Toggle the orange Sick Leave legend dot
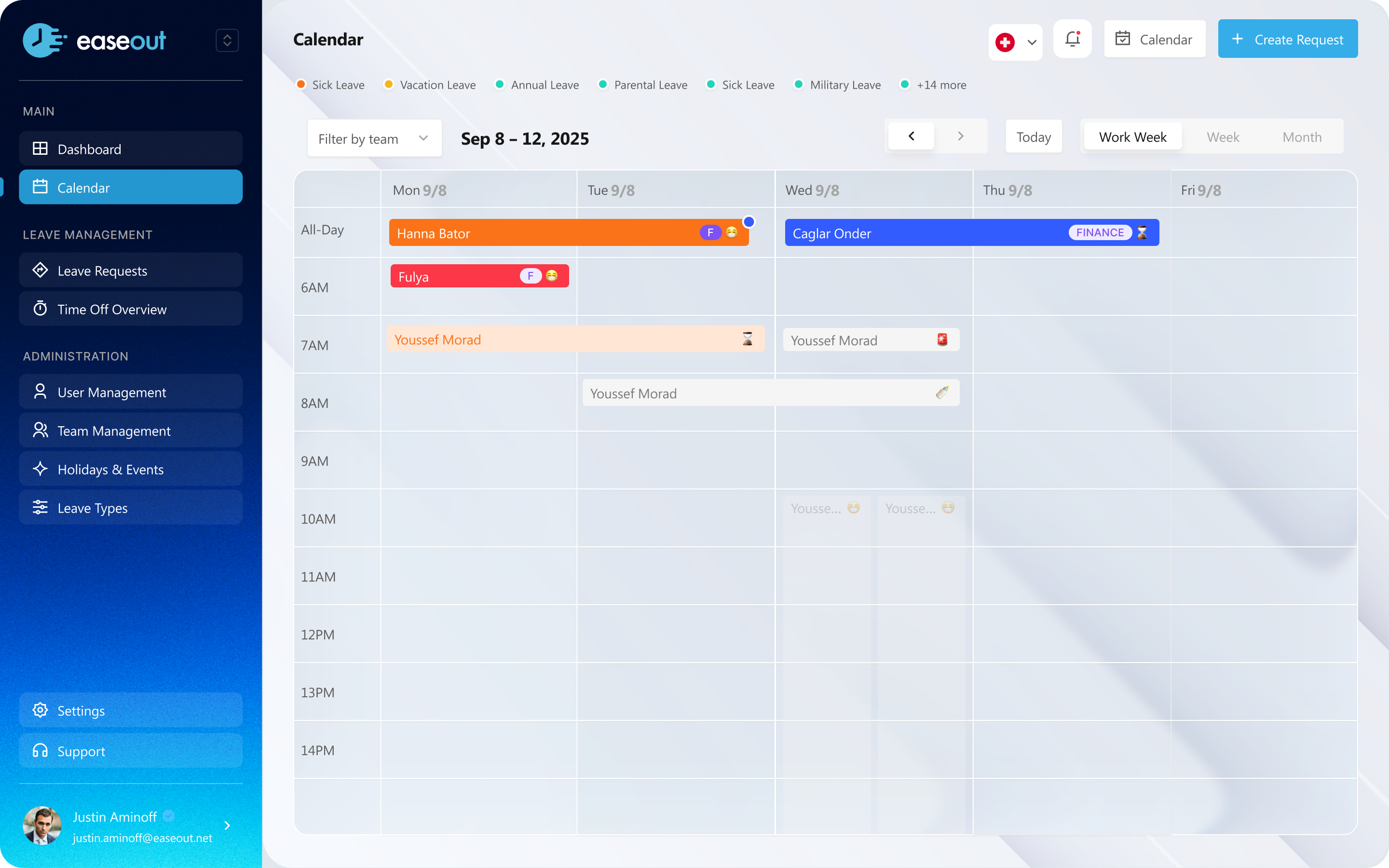 tap(301, 84)
